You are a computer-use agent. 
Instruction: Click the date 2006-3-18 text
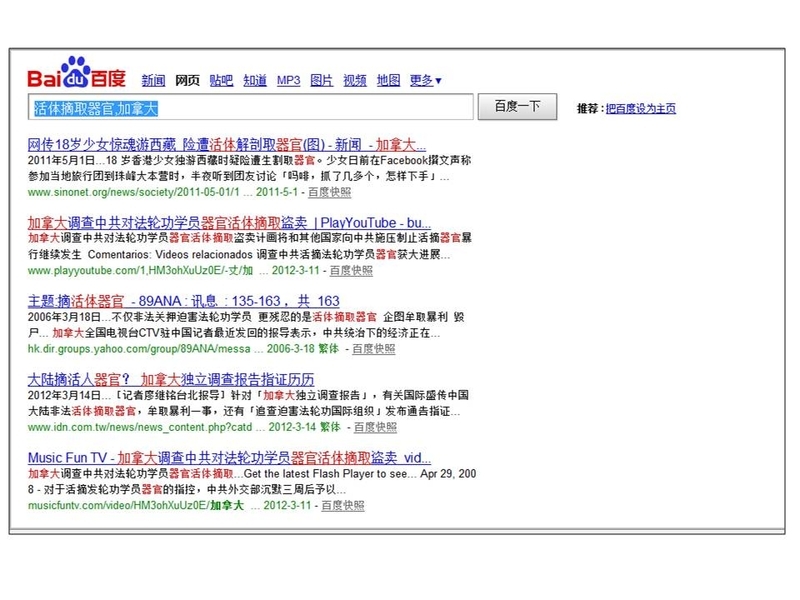coord(291,349)
